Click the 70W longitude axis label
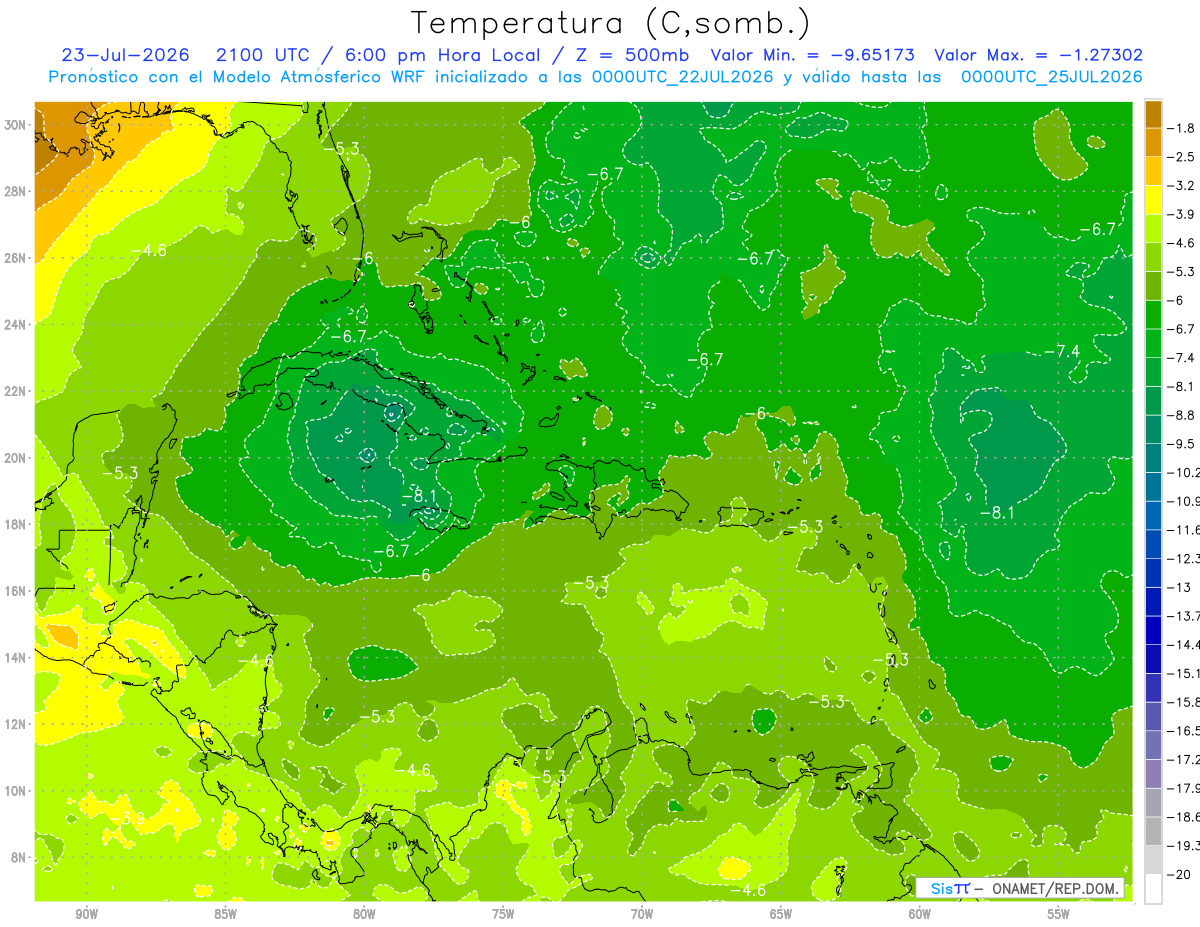 pos(642,914)
